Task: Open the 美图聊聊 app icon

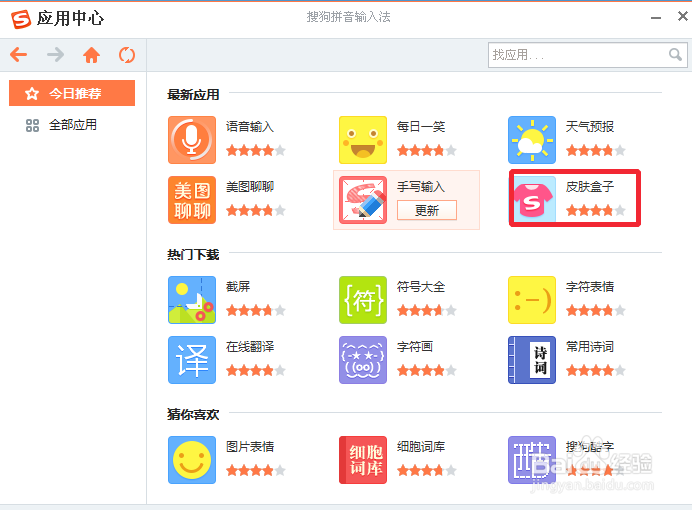Action: (192, 200)
